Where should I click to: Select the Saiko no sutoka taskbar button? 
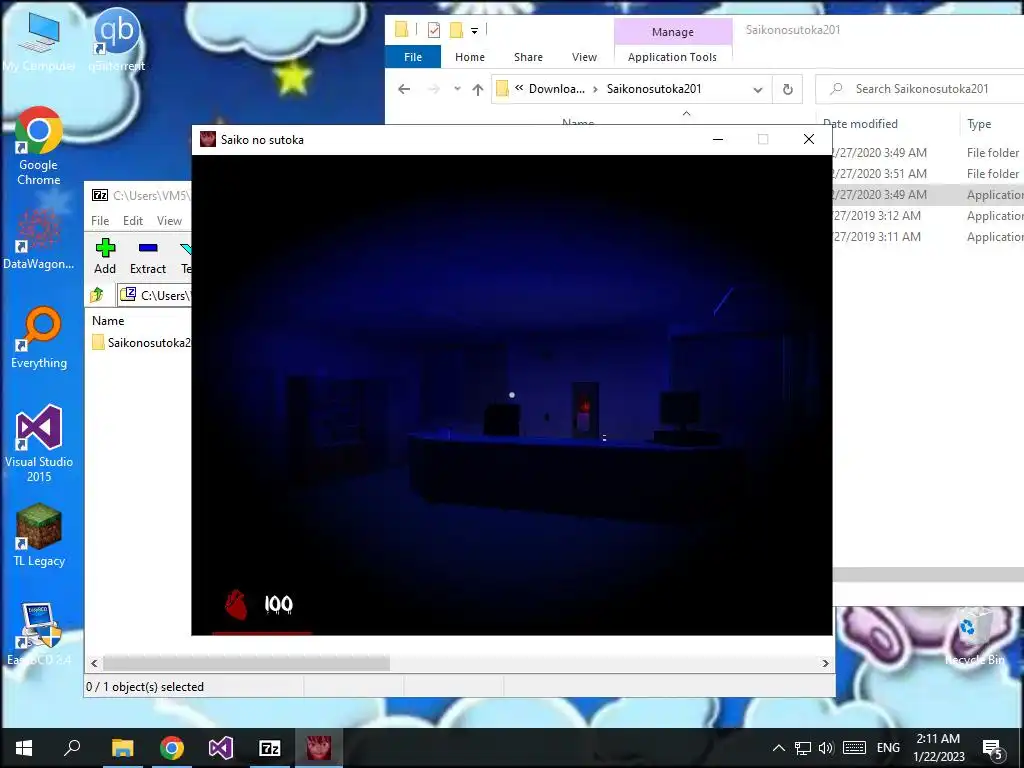[319, 748]
